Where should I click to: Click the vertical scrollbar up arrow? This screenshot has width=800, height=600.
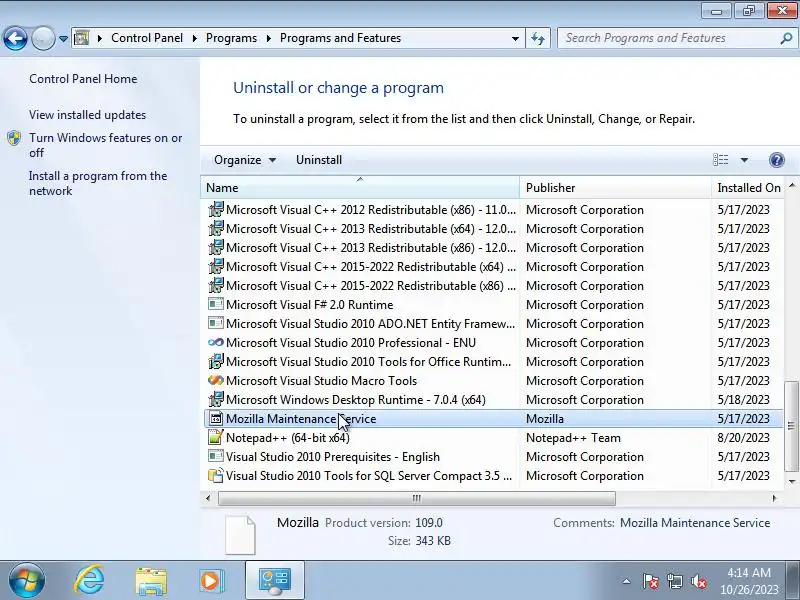coord(792,185)
